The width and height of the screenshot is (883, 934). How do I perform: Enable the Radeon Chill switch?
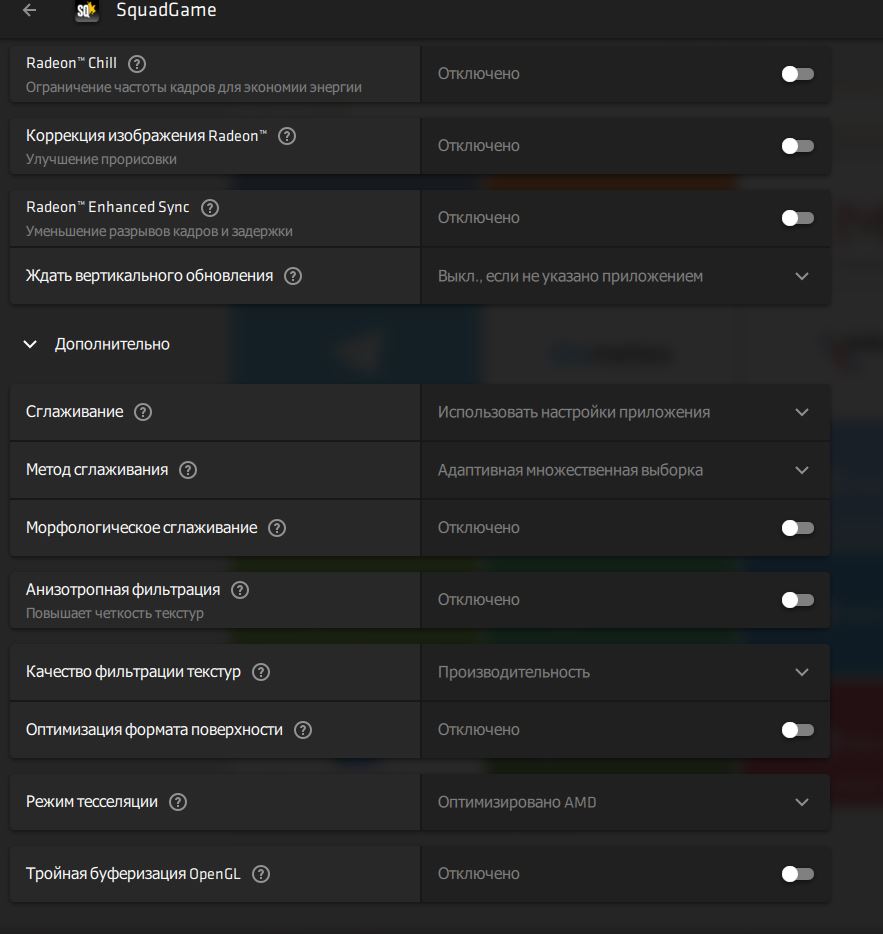point(797,74)
